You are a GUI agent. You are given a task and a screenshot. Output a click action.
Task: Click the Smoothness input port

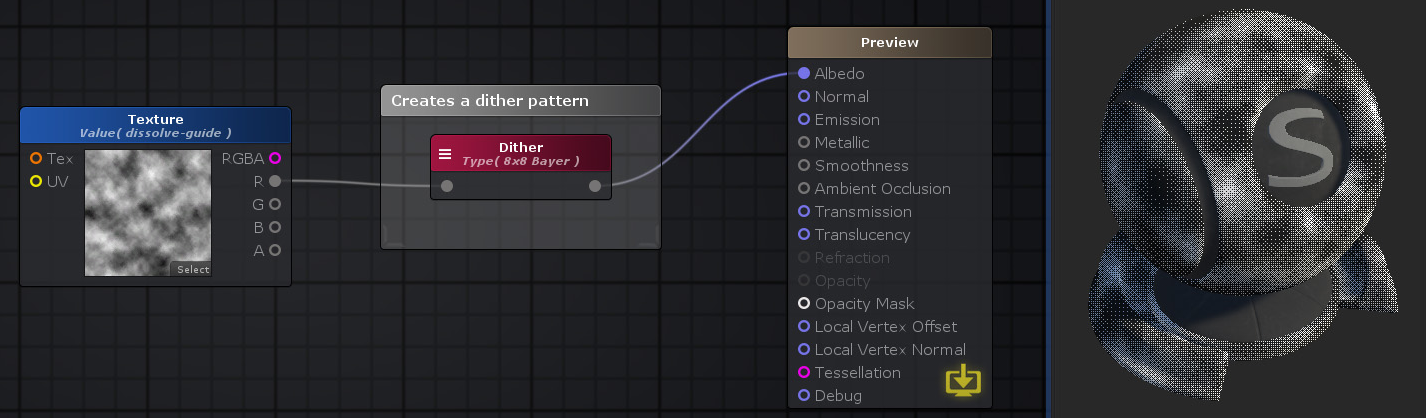pyautogui.click(x=804, y=165)
